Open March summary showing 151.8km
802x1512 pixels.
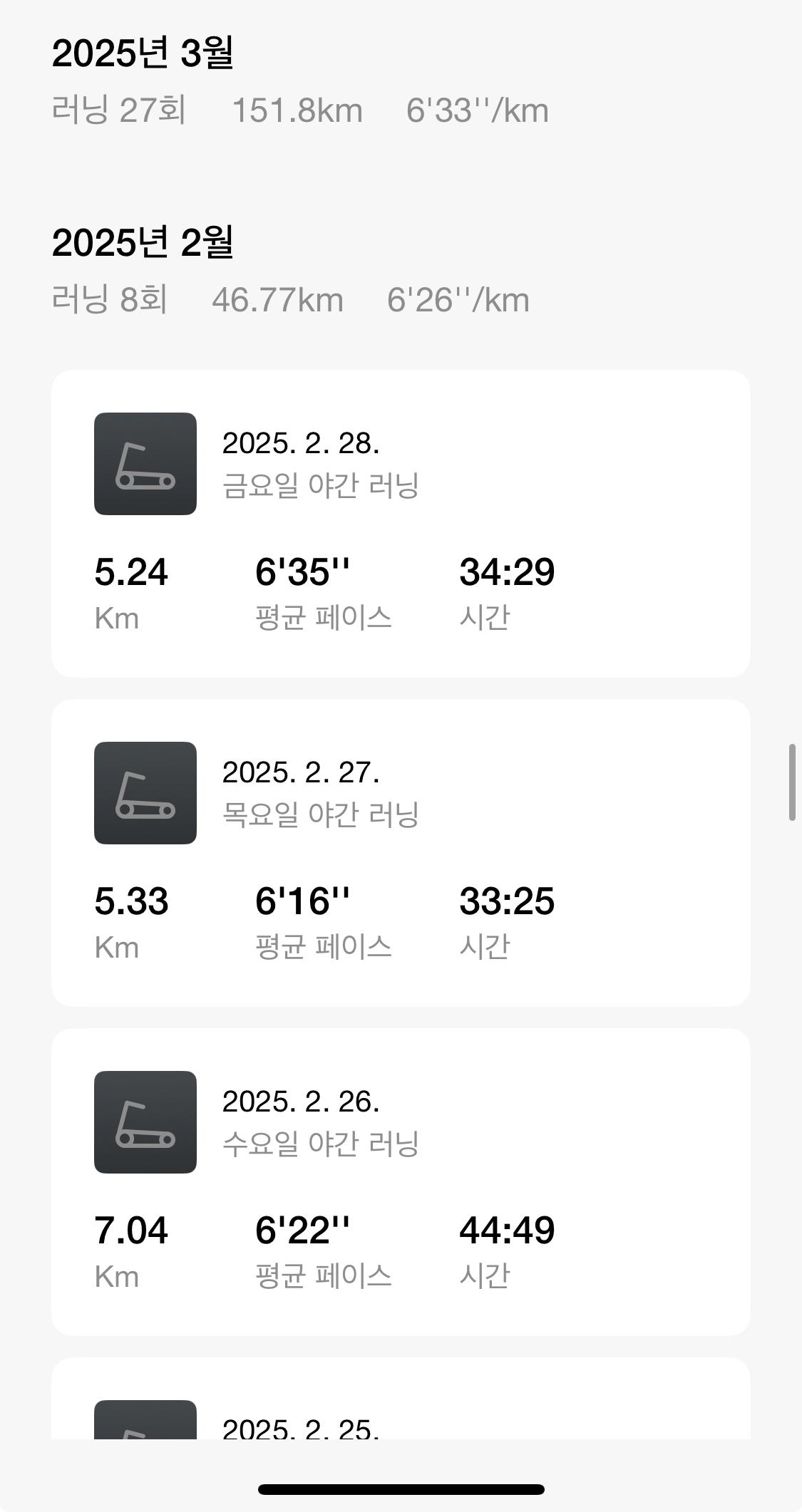click(297, 111)
